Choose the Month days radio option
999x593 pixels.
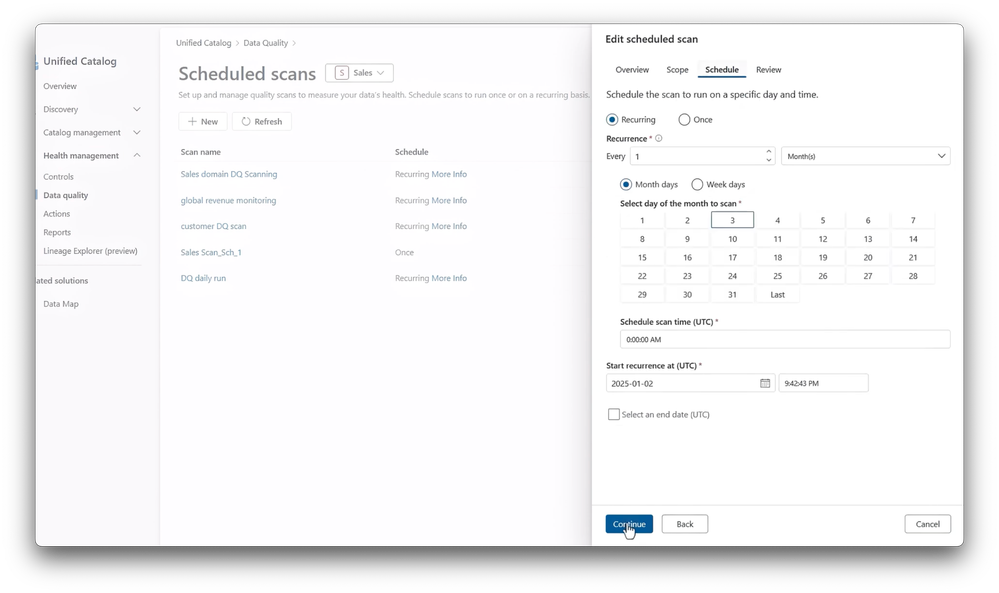(626, 185)
